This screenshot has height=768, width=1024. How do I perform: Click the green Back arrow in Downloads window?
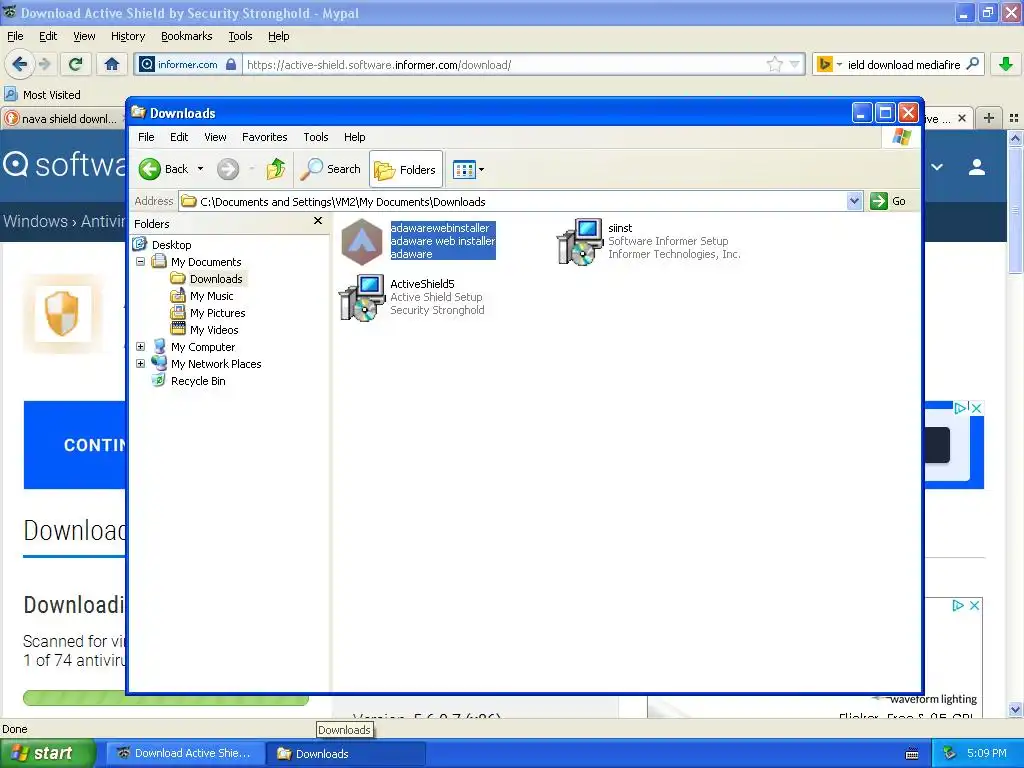point(150,169)
